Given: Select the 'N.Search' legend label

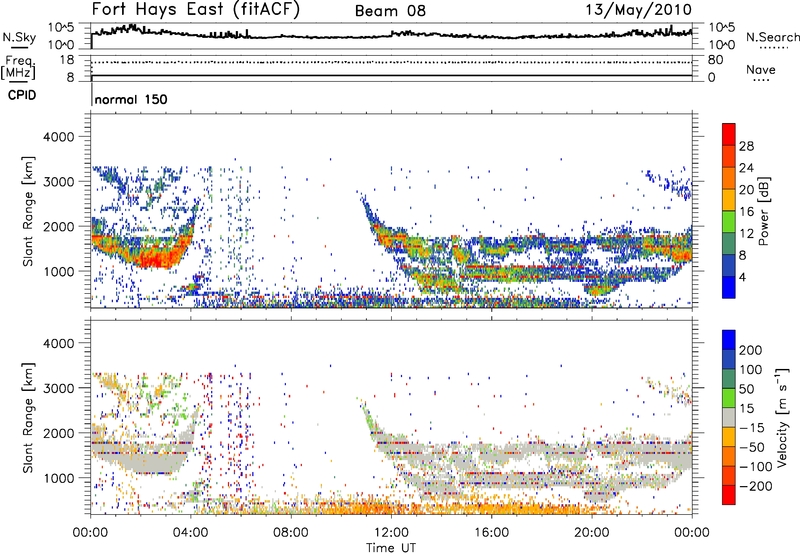Looking at the screenshot, I should click(772, 37).
